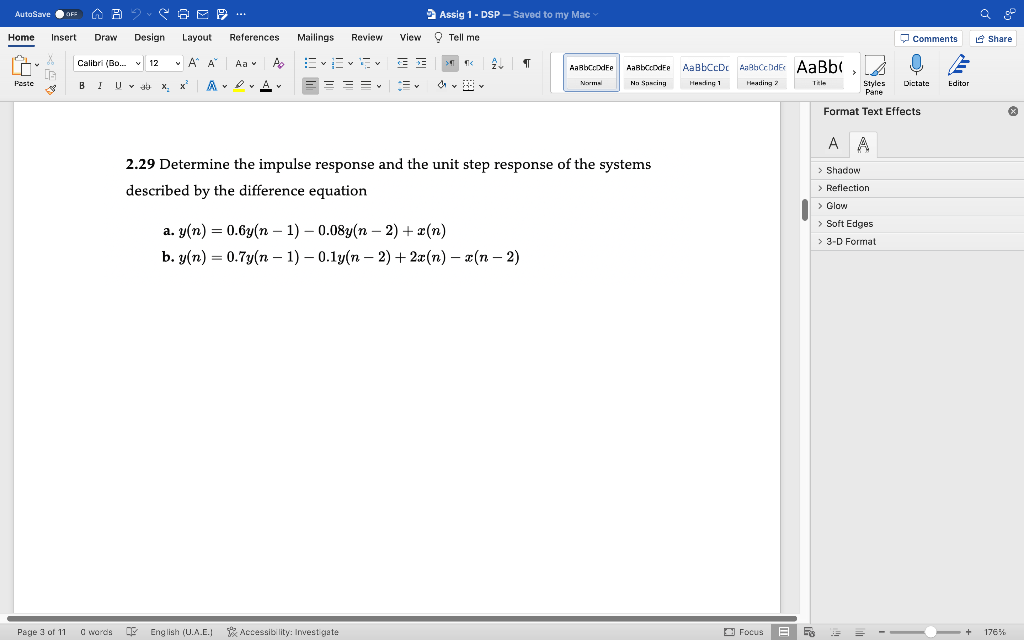Screen dimensions: 1024x640
Task: Launch the Editor tool
Action: coord(956,70)
